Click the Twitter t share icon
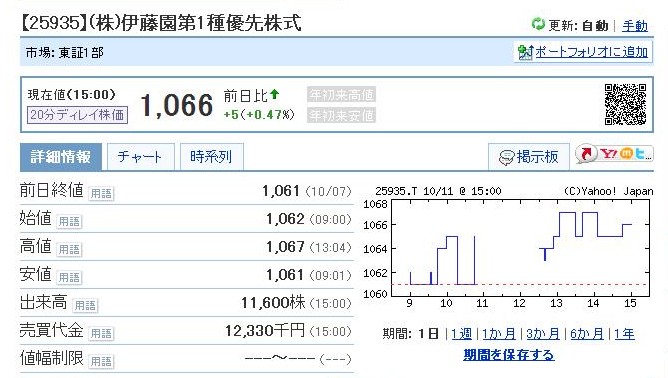The width and height of the screenshot is (668, 378). click(640, 153)
